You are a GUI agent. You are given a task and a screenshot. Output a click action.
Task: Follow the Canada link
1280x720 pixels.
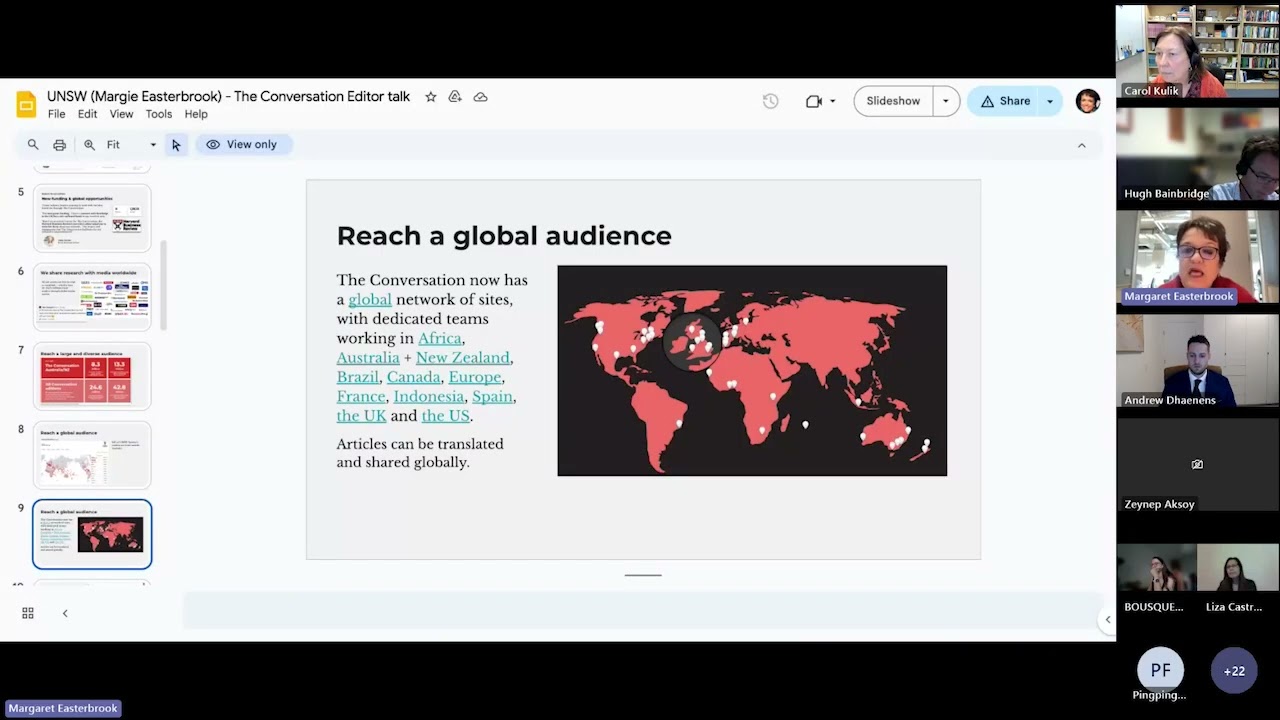click(x=414, y=377)
